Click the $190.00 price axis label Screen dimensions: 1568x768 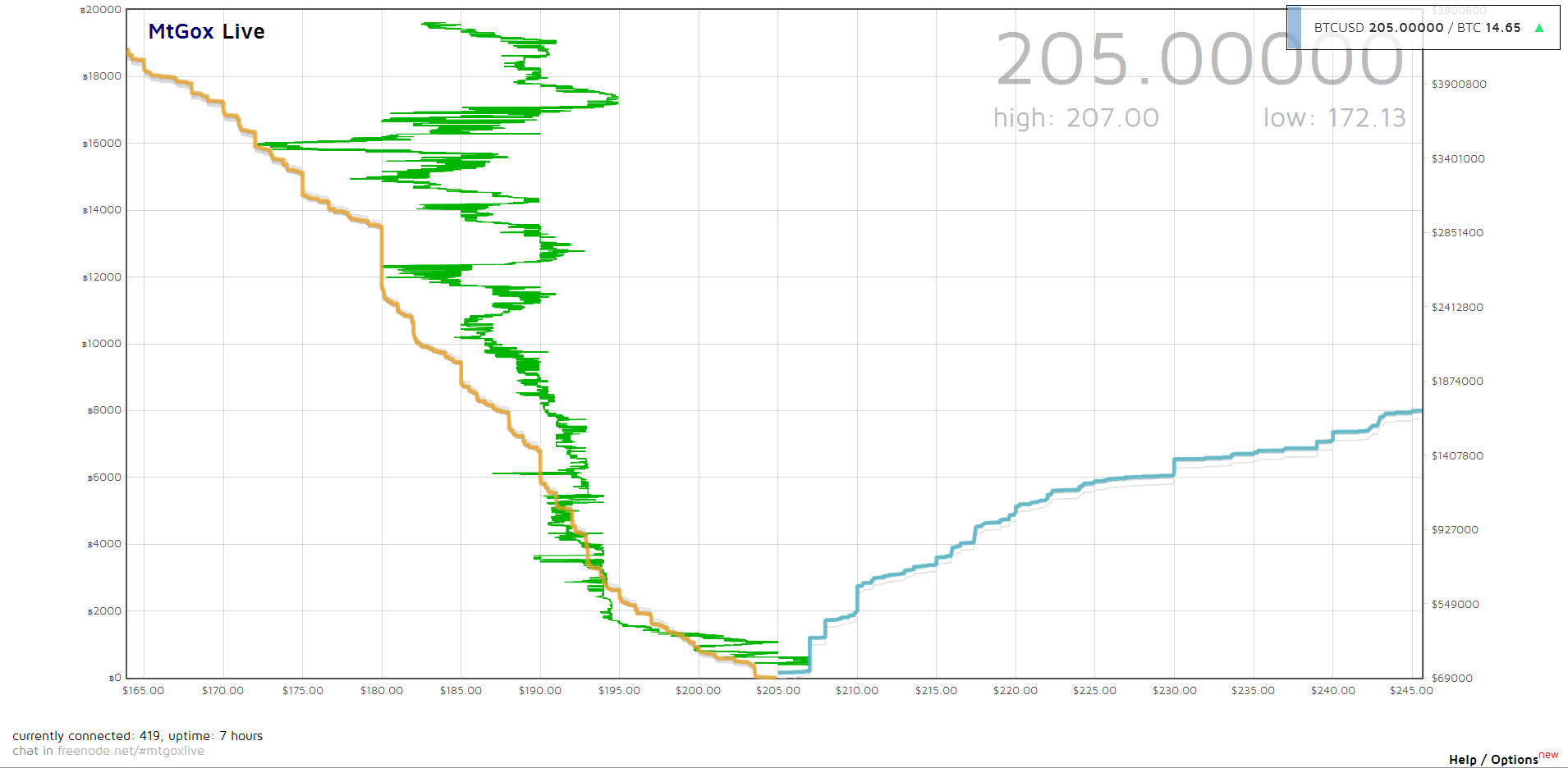point(540,691)
